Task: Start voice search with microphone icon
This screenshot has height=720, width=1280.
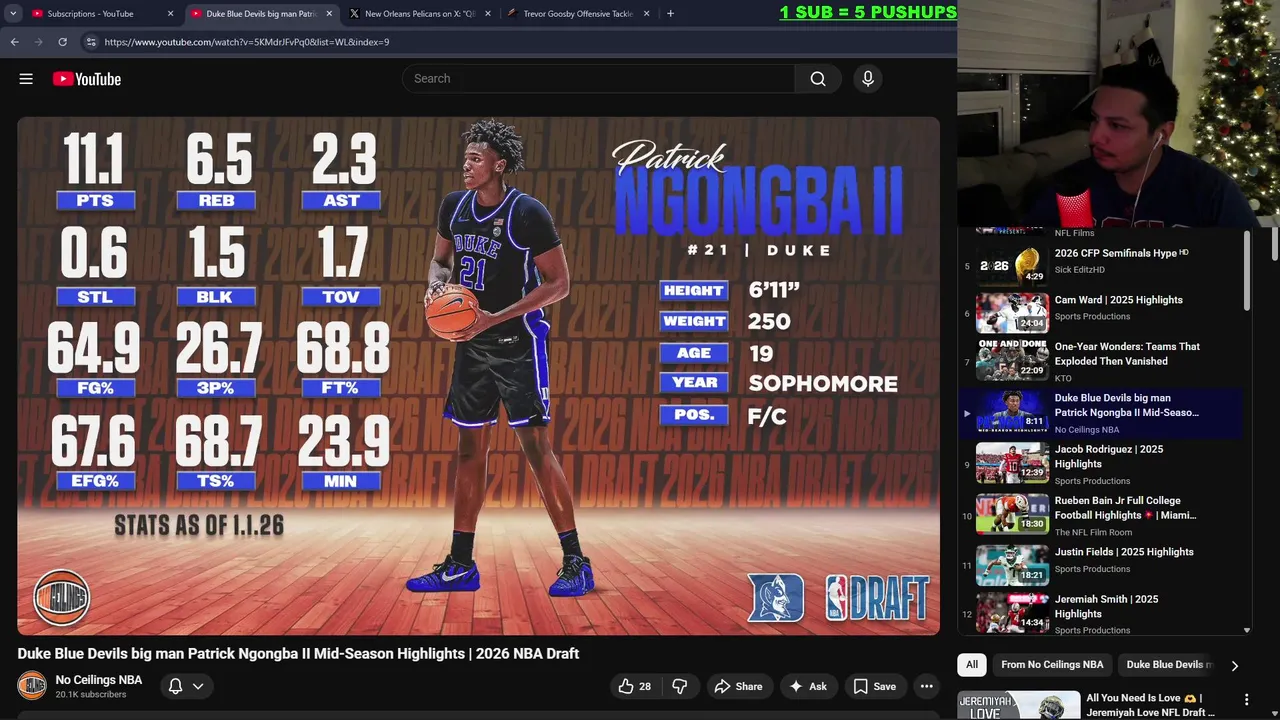Action: point(868,79)
